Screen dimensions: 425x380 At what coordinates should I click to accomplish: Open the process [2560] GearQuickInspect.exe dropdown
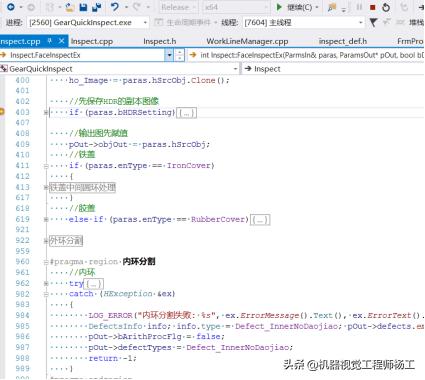[87, 23]
